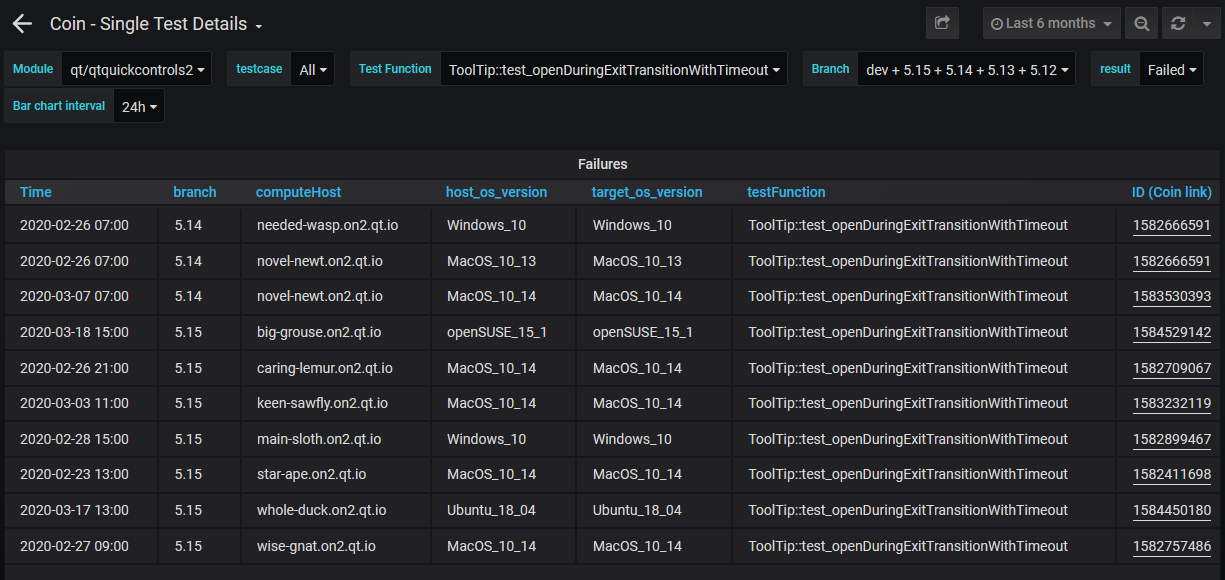Image resolution: width=1225 pixels, height=580 pixels.
Task: Zoom out the time range with magnifier icon
Action: [x=1140, y=23]
